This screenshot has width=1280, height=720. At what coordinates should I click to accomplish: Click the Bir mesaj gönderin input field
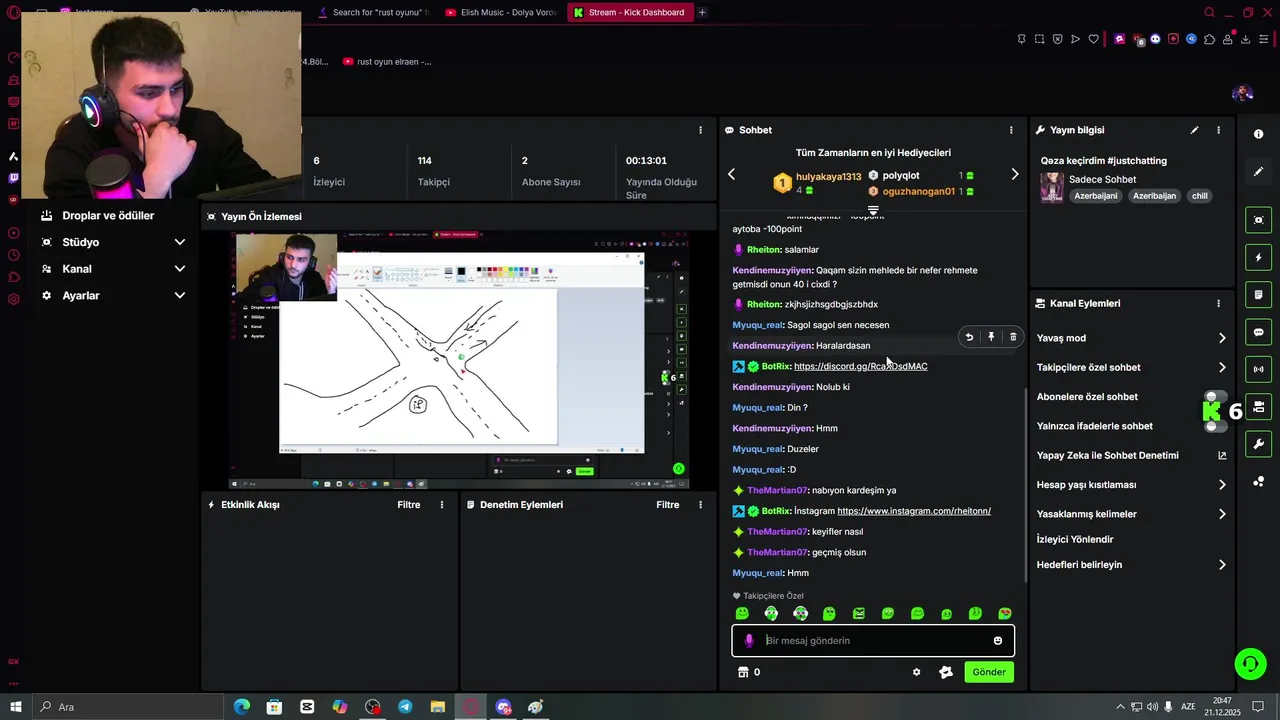click(x=873, y=641)
